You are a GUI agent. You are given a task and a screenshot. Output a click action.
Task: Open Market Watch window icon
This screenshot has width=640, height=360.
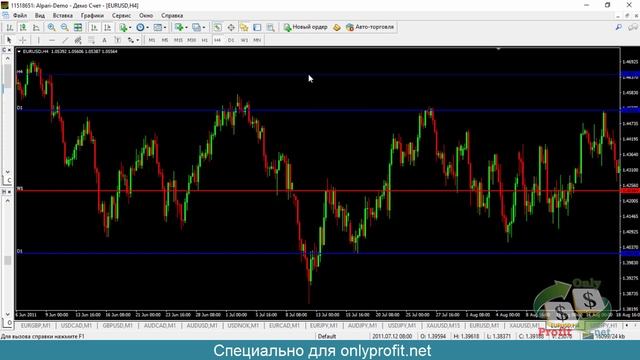[217, 27]
